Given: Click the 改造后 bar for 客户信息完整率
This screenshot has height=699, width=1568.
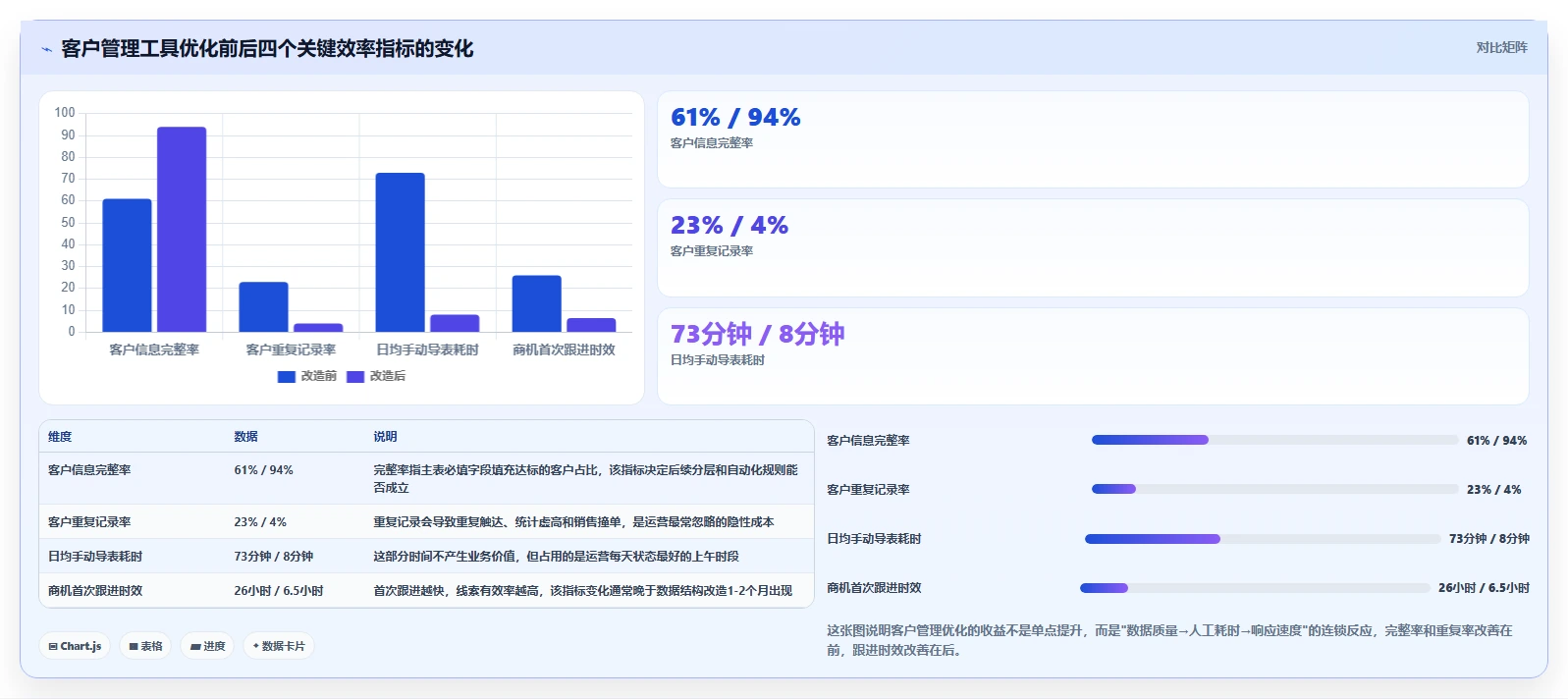Looking at the screenshot, I should pyautogui.click(x=182, y=230).
